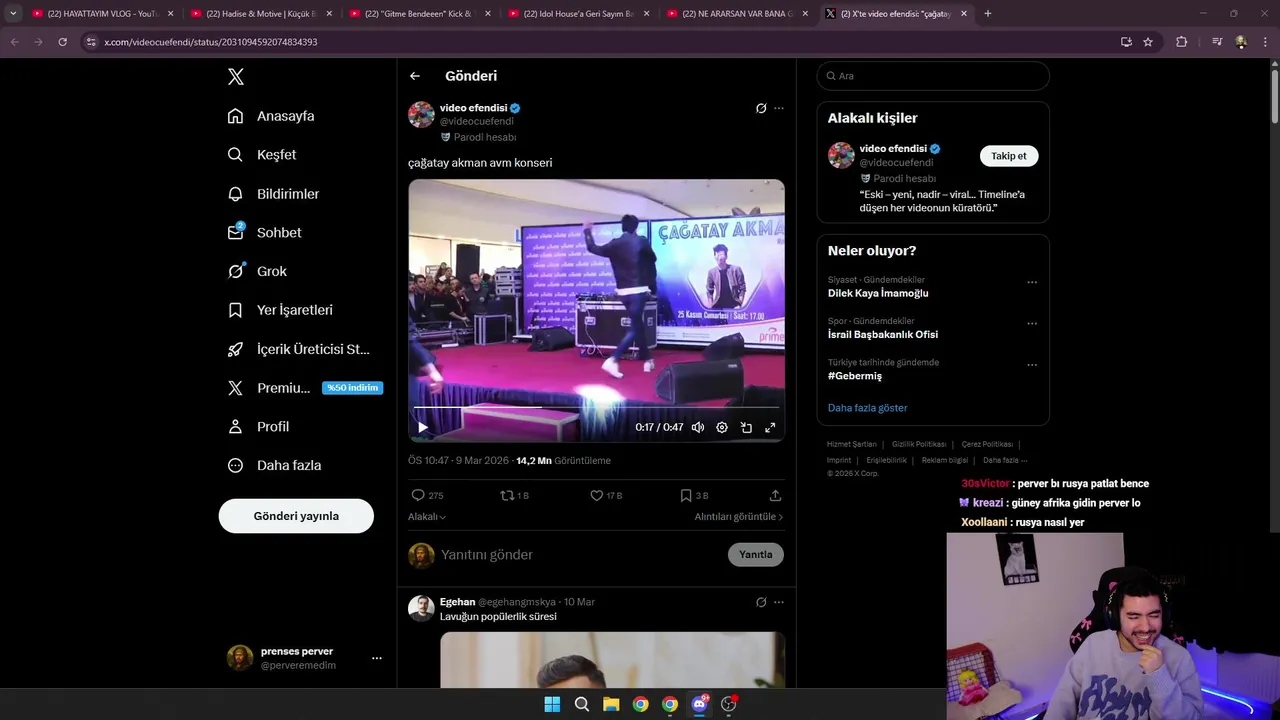Open Profil page
Screen dimensions: 1280x720
(x=258, y=427)
